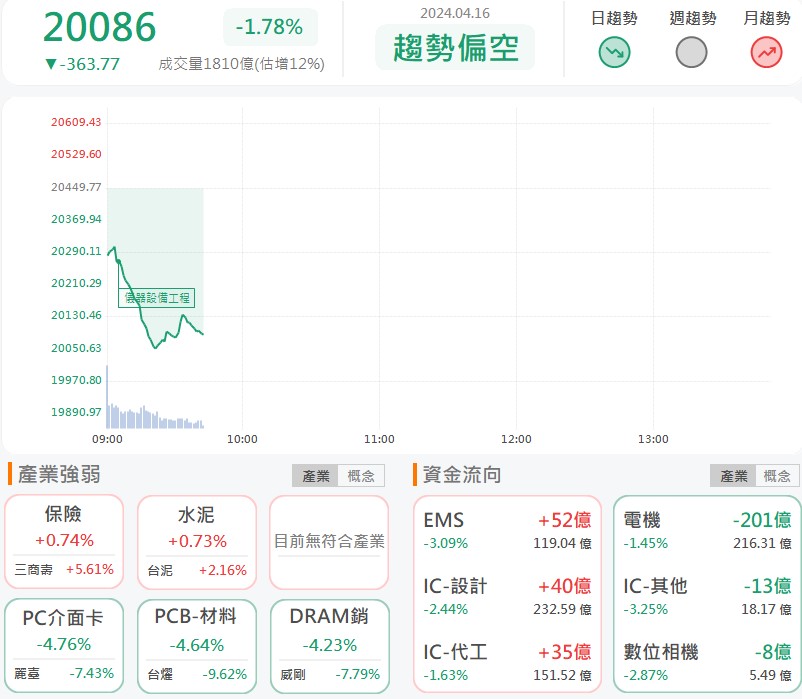Click 台燿 stock in PCB-材料 card
This screenshot has width=802, height=699.
[160, 675]
